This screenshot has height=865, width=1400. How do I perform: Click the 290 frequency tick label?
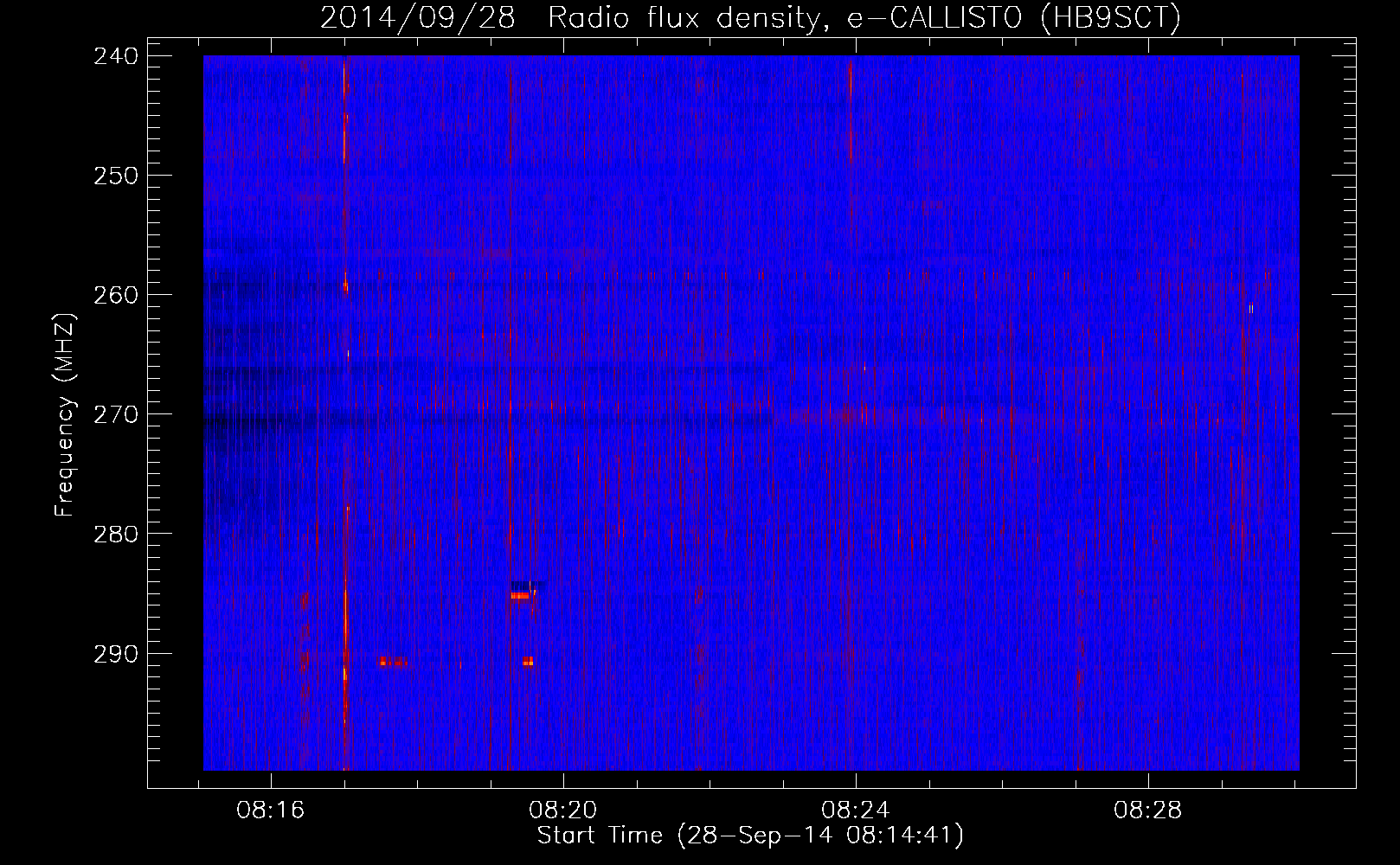point(115,654)
